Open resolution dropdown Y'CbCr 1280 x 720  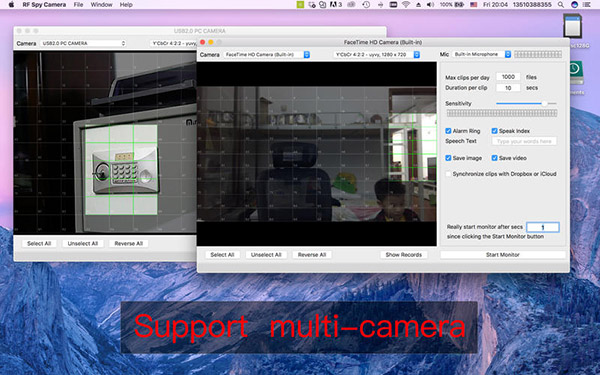(x=377, y=55)
